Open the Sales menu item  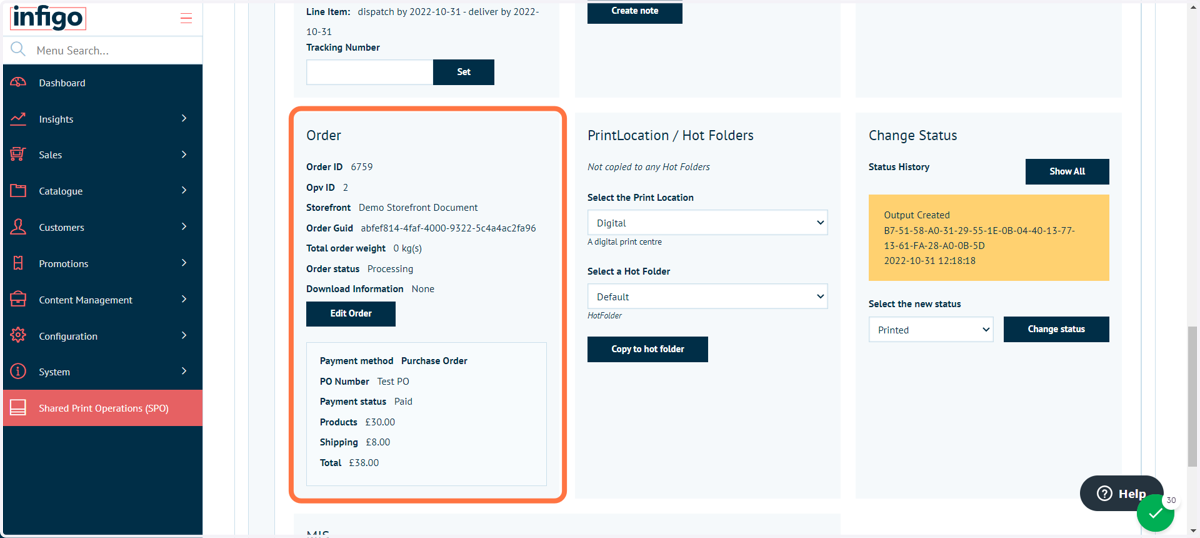tap(103, 155)
